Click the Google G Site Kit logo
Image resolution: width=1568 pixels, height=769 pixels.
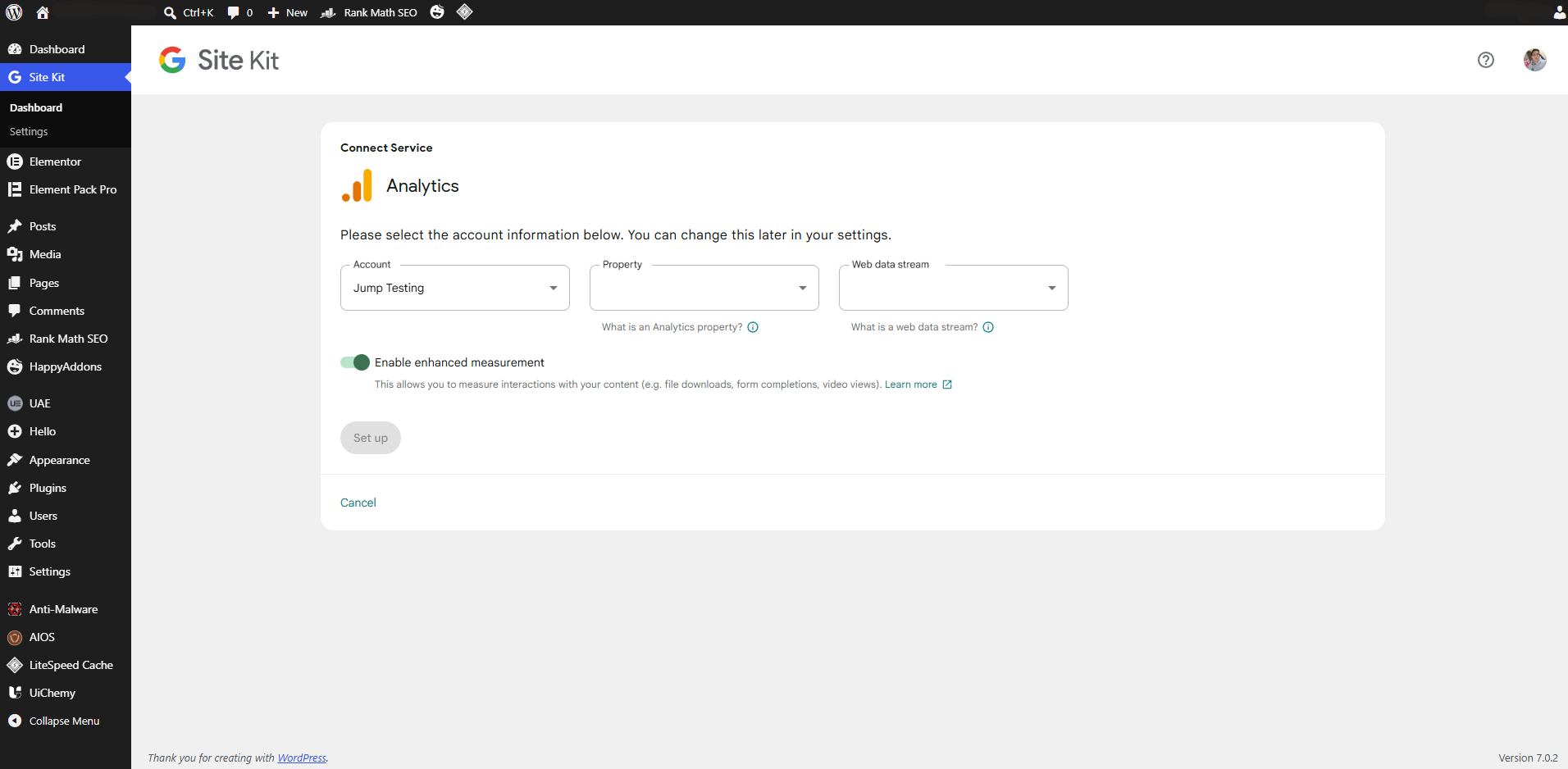pyautogui.click(x=172, y=60)
